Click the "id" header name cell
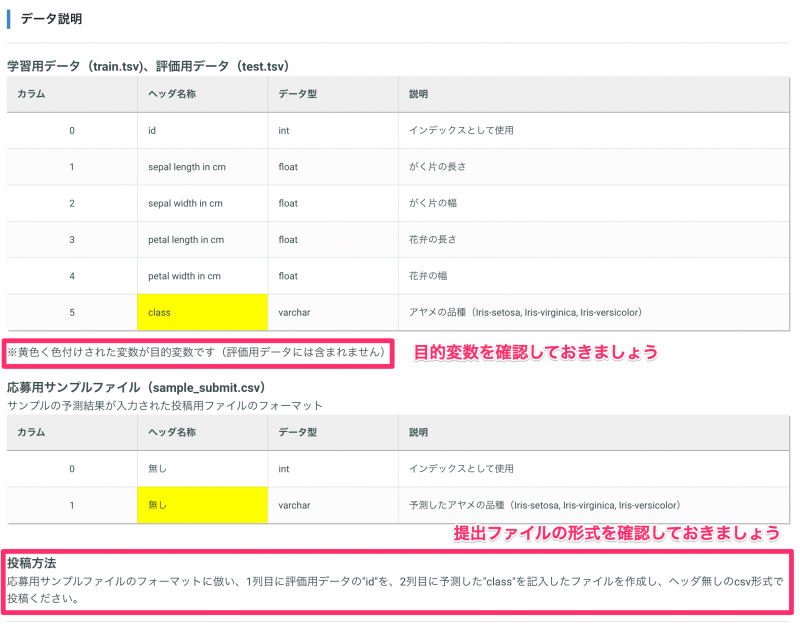The image size is (800, 628). 152,130
